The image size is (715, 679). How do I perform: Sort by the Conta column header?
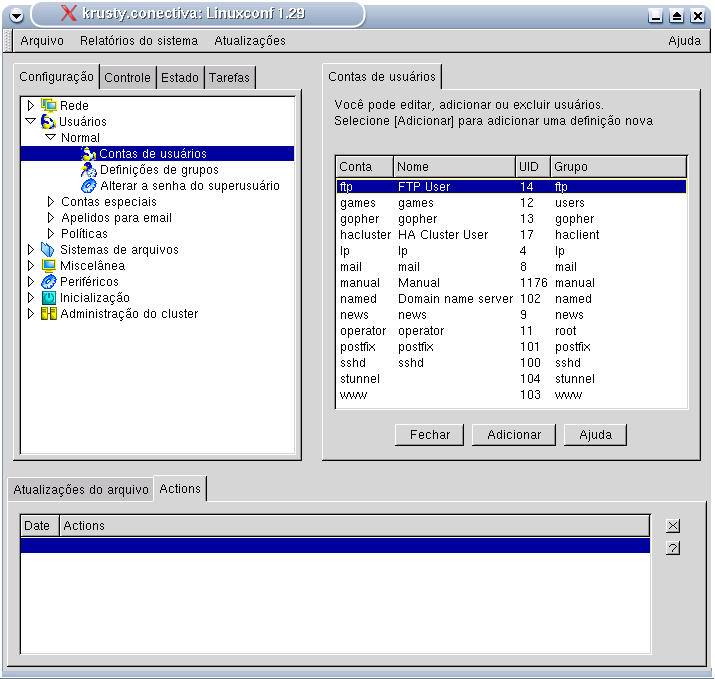(x=364, y=166)
